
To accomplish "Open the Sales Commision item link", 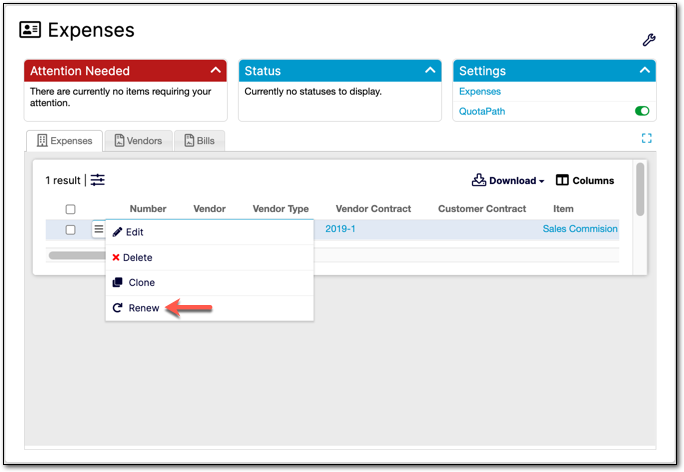I will coord(580,229).
